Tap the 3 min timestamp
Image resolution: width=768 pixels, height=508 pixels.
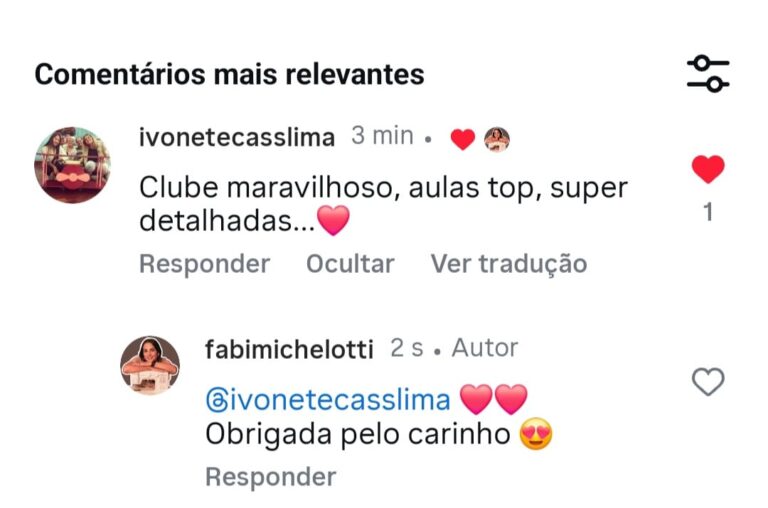pyautogui.click(x=383, y=136)
